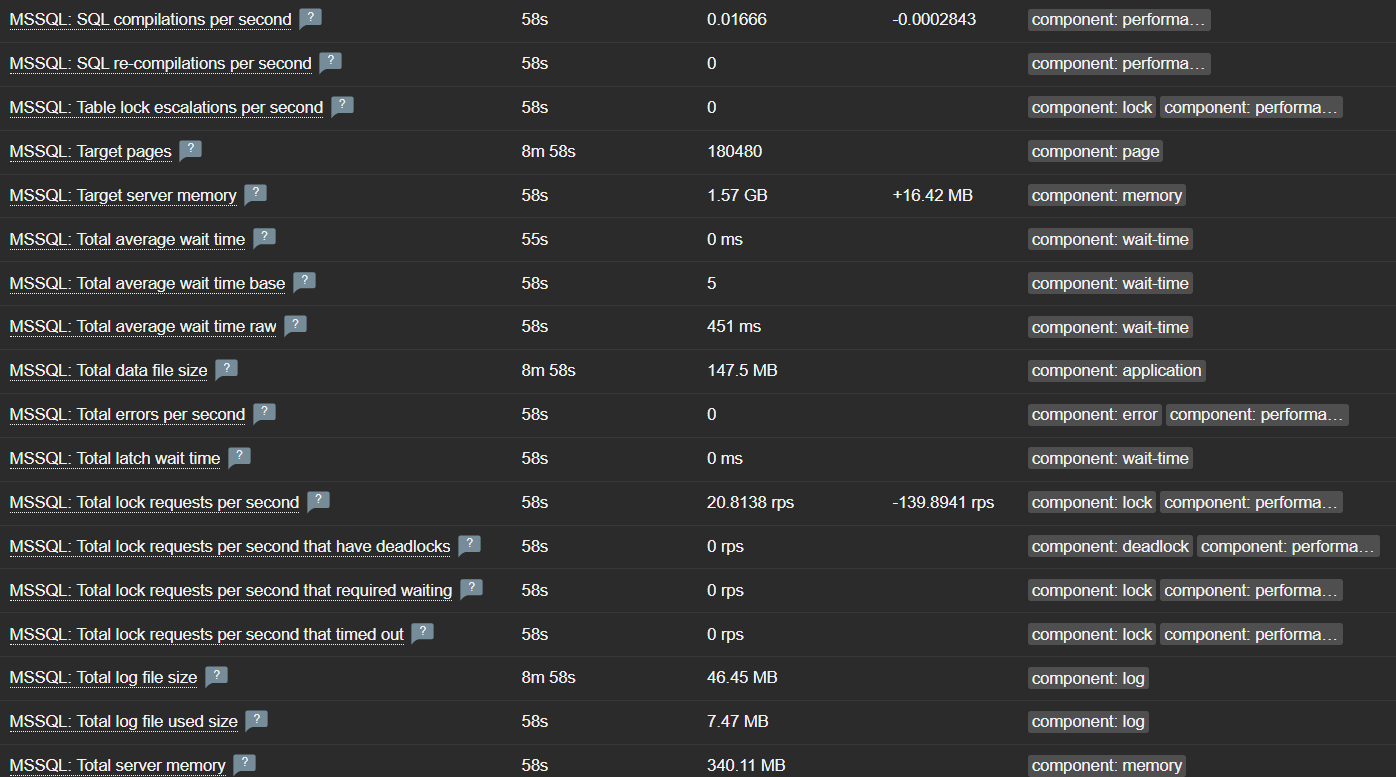This screenshot has width=1396, height=777.
Task: Open MSSQL: Total average wait time raw link
Action: click(143, 327)
